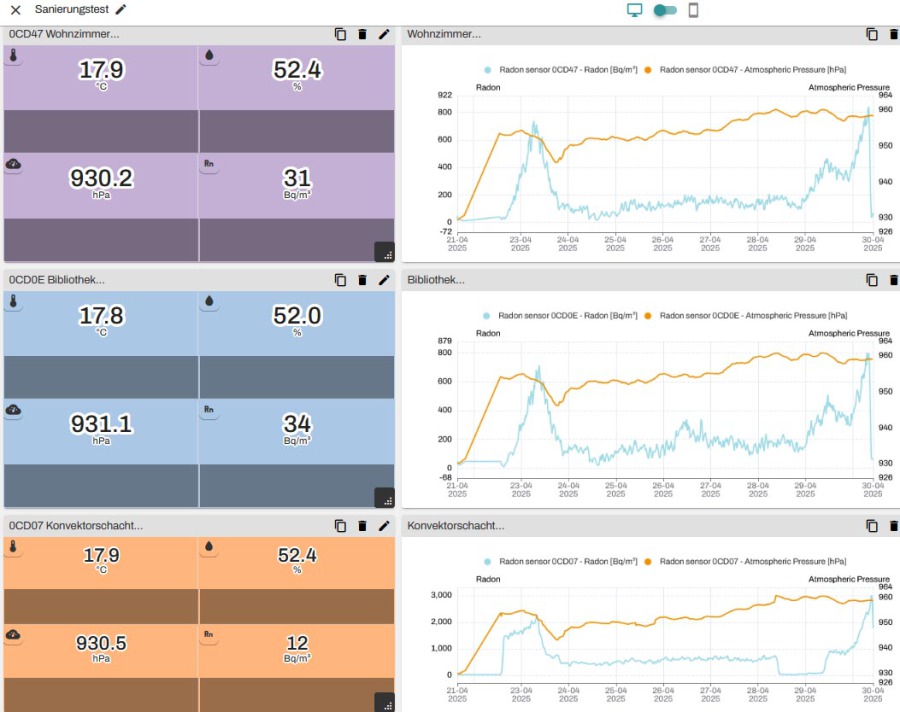Screen dimensions: 900x712
Task: Copy the Wohnzimmer chart widget
Action: [872, 34]
